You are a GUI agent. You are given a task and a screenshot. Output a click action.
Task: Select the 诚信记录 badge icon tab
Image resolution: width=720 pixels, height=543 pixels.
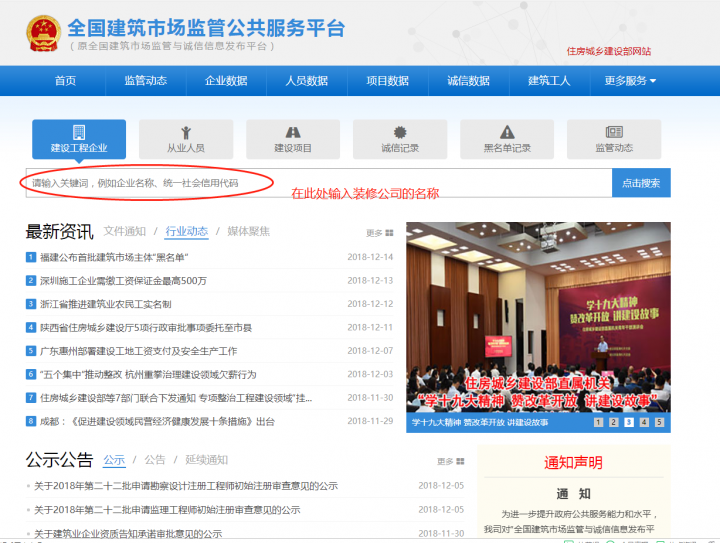click(x=400, y=139)
